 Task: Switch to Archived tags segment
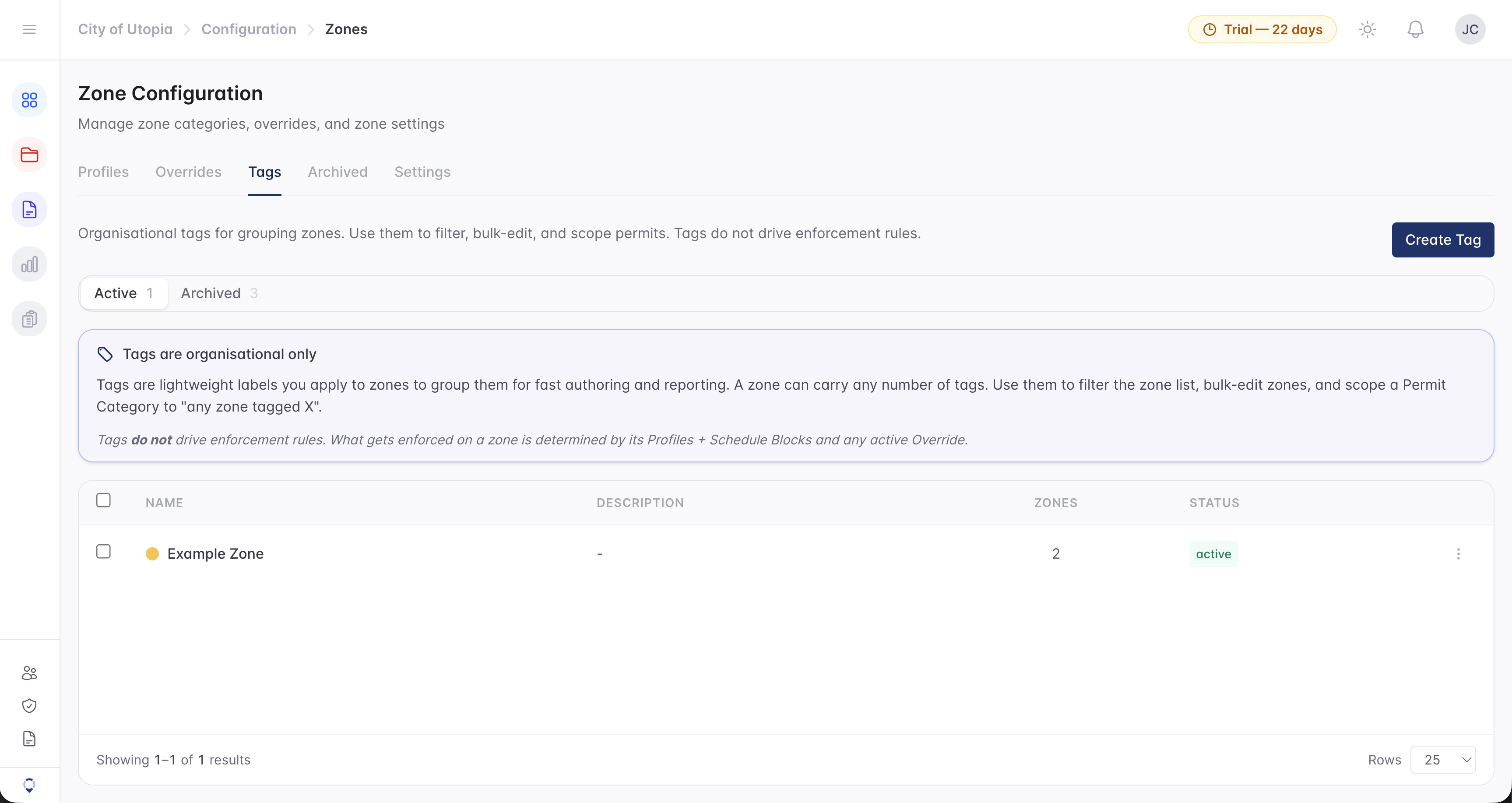(219, 293)
